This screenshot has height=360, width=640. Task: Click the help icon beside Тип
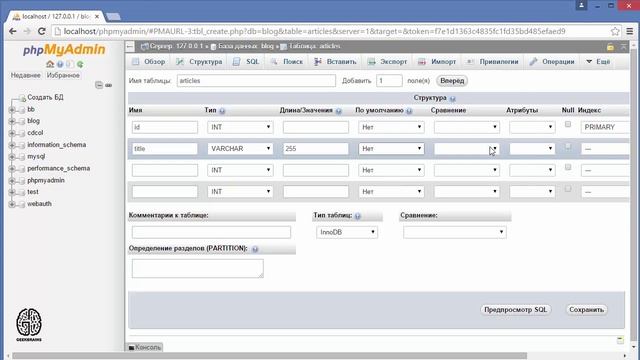click(222, 111)
